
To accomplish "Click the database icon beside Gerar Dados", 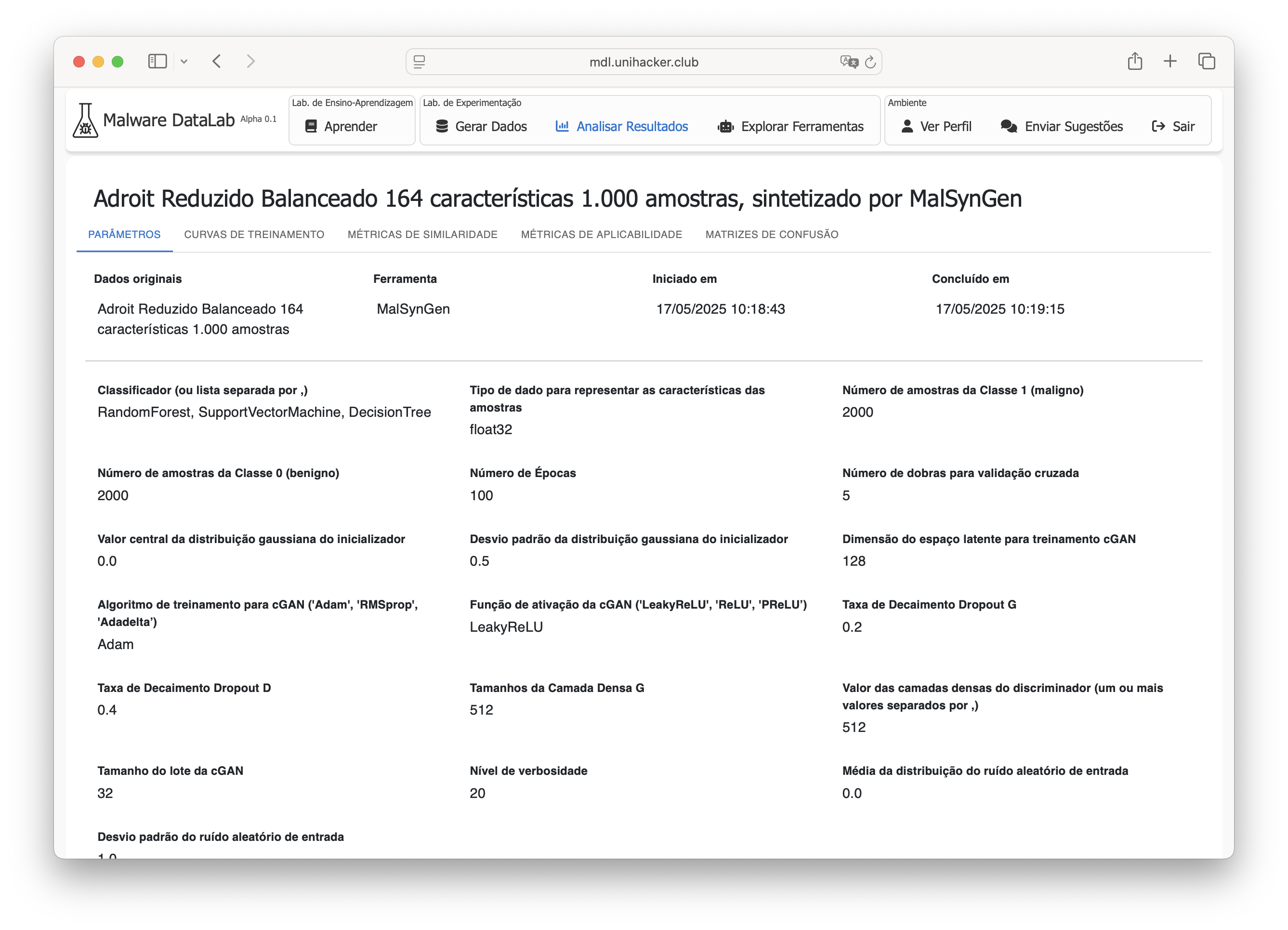I will (442, 126).
